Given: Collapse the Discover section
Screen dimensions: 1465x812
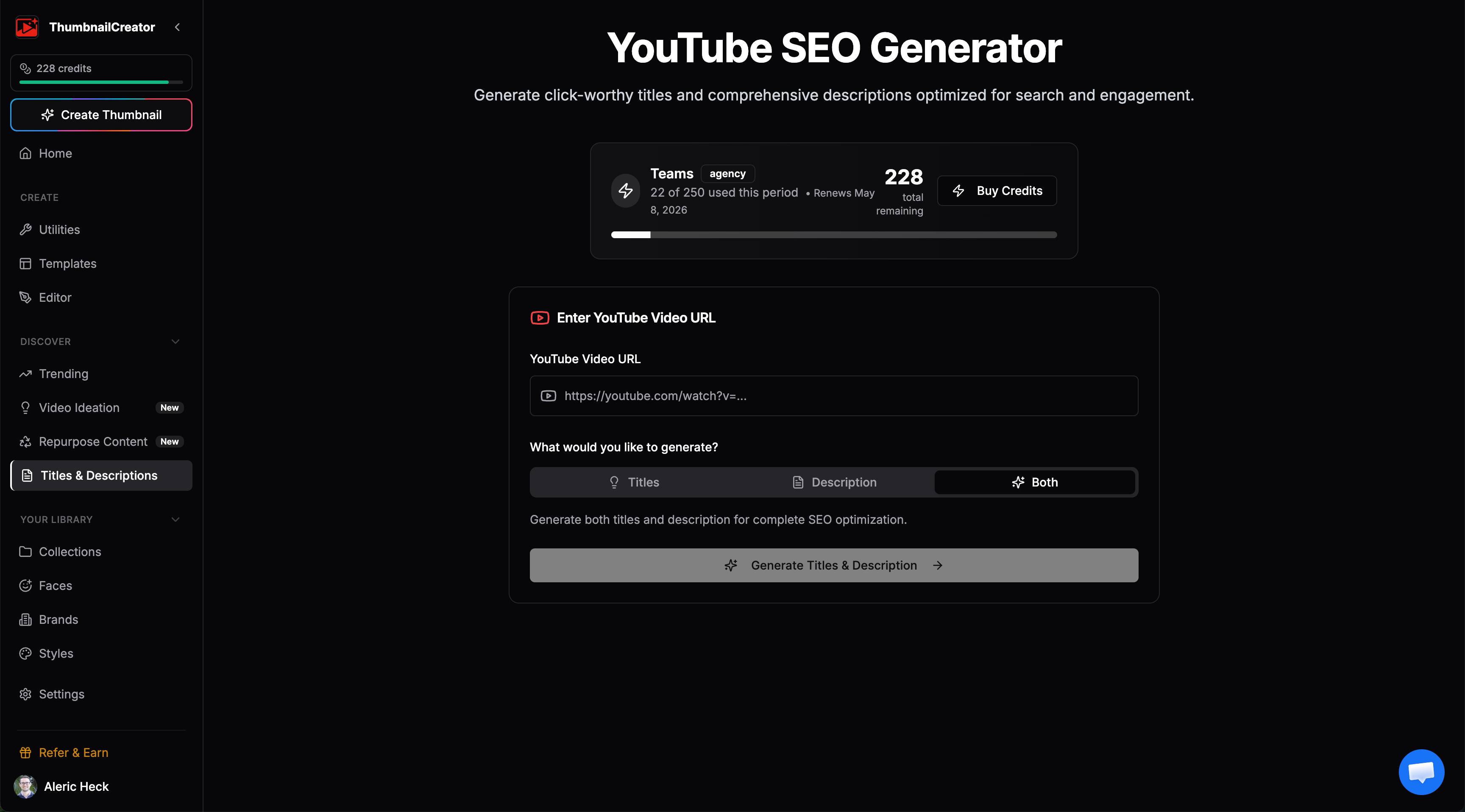Looking at the screenshot, I should (x=175, y=342).
